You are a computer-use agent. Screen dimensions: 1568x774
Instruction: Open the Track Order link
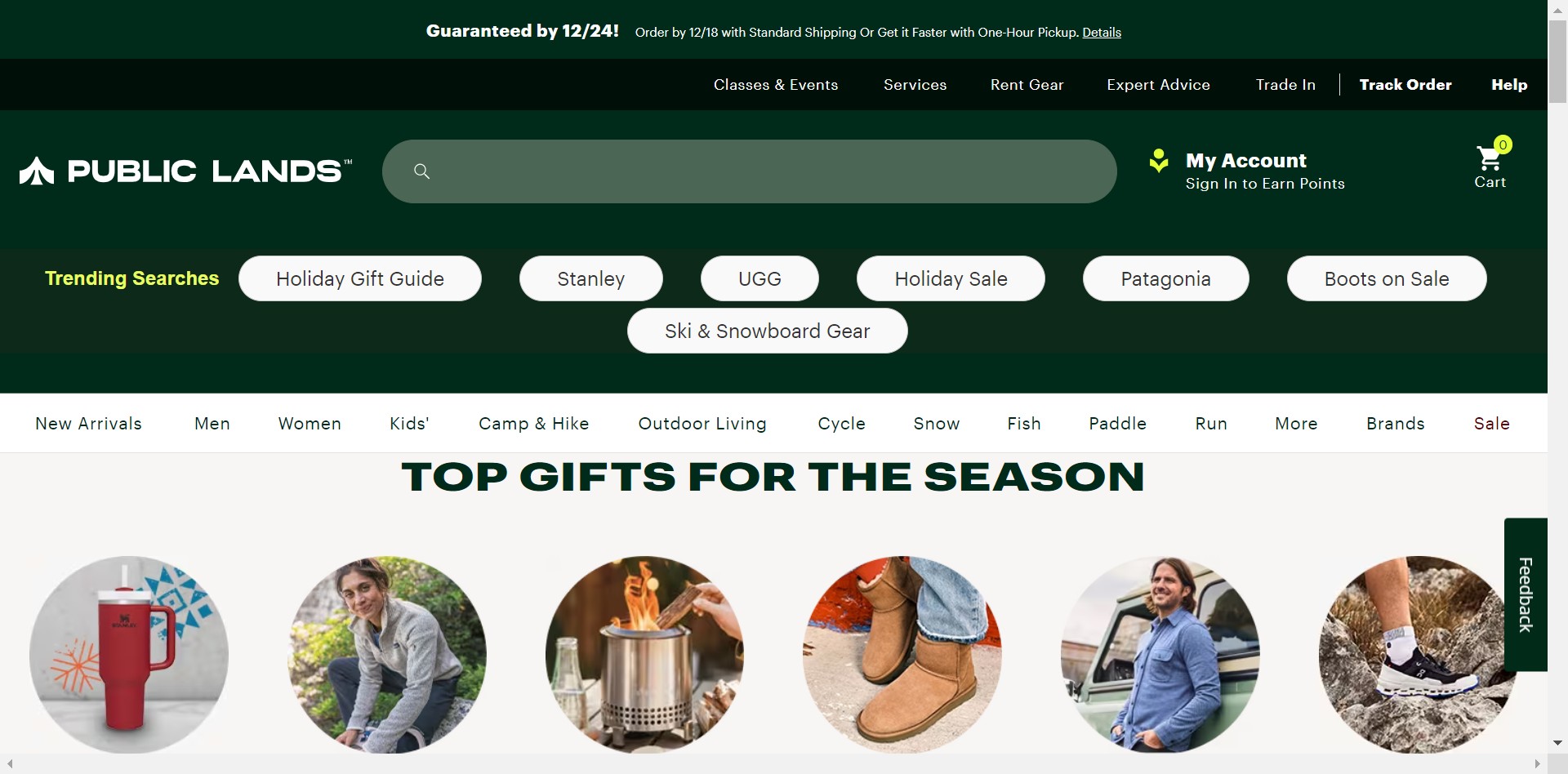click(x=1405, y=85)
